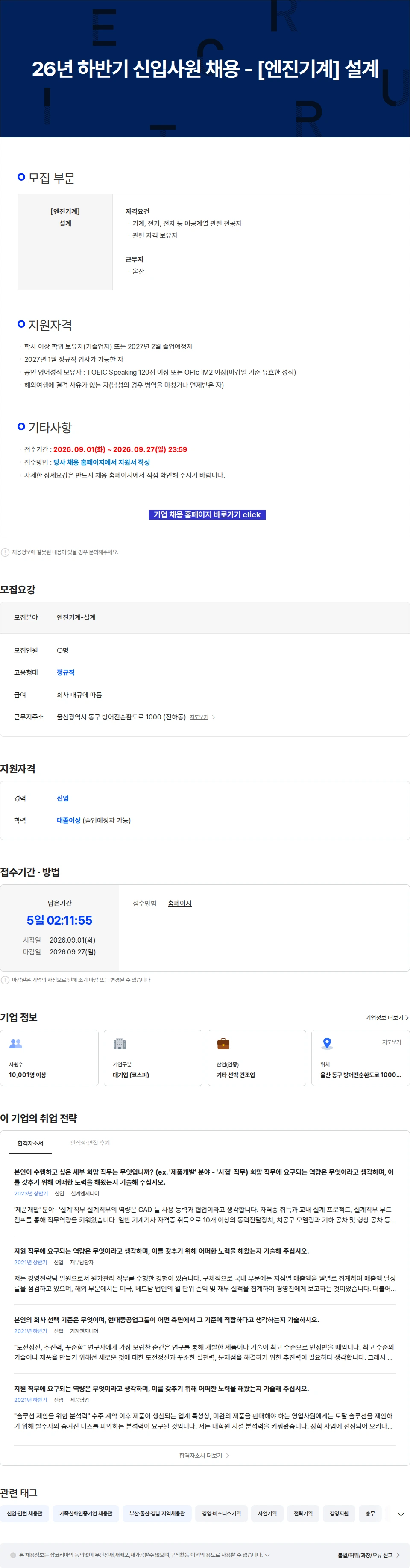The height and width of the screenshot is (1568, 410).
Task: Click the job banner title 26년 하반기 신입사원 채용
Action: 205,68
